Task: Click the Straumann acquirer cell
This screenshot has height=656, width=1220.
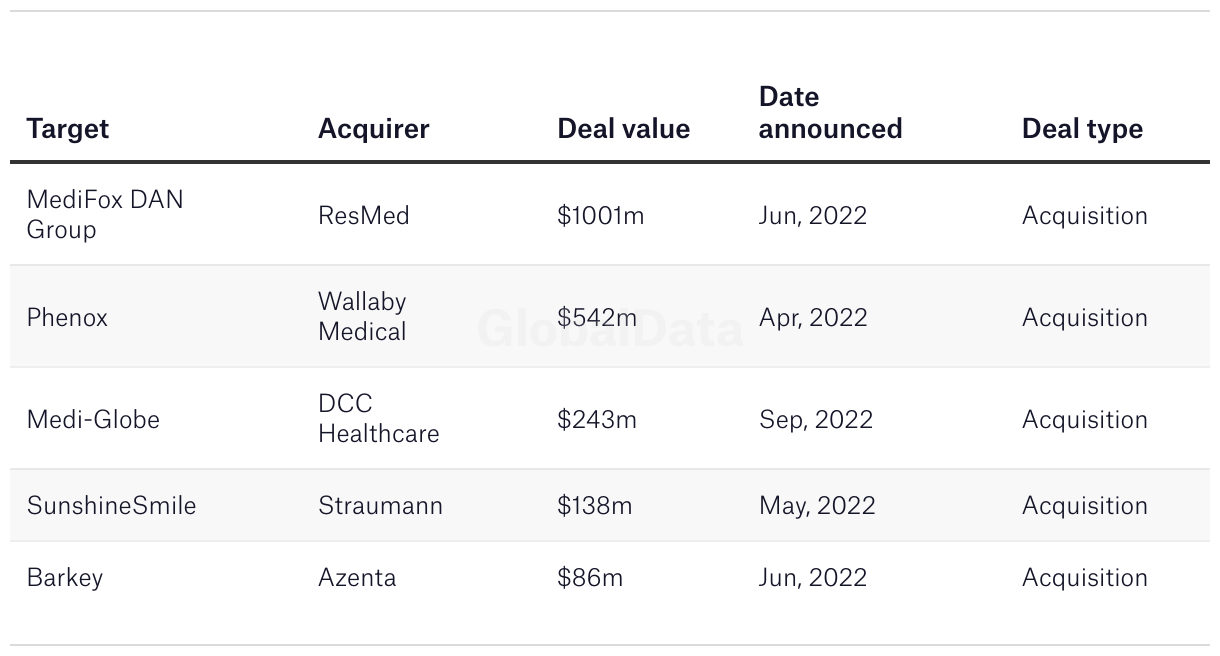Action: 380,505
